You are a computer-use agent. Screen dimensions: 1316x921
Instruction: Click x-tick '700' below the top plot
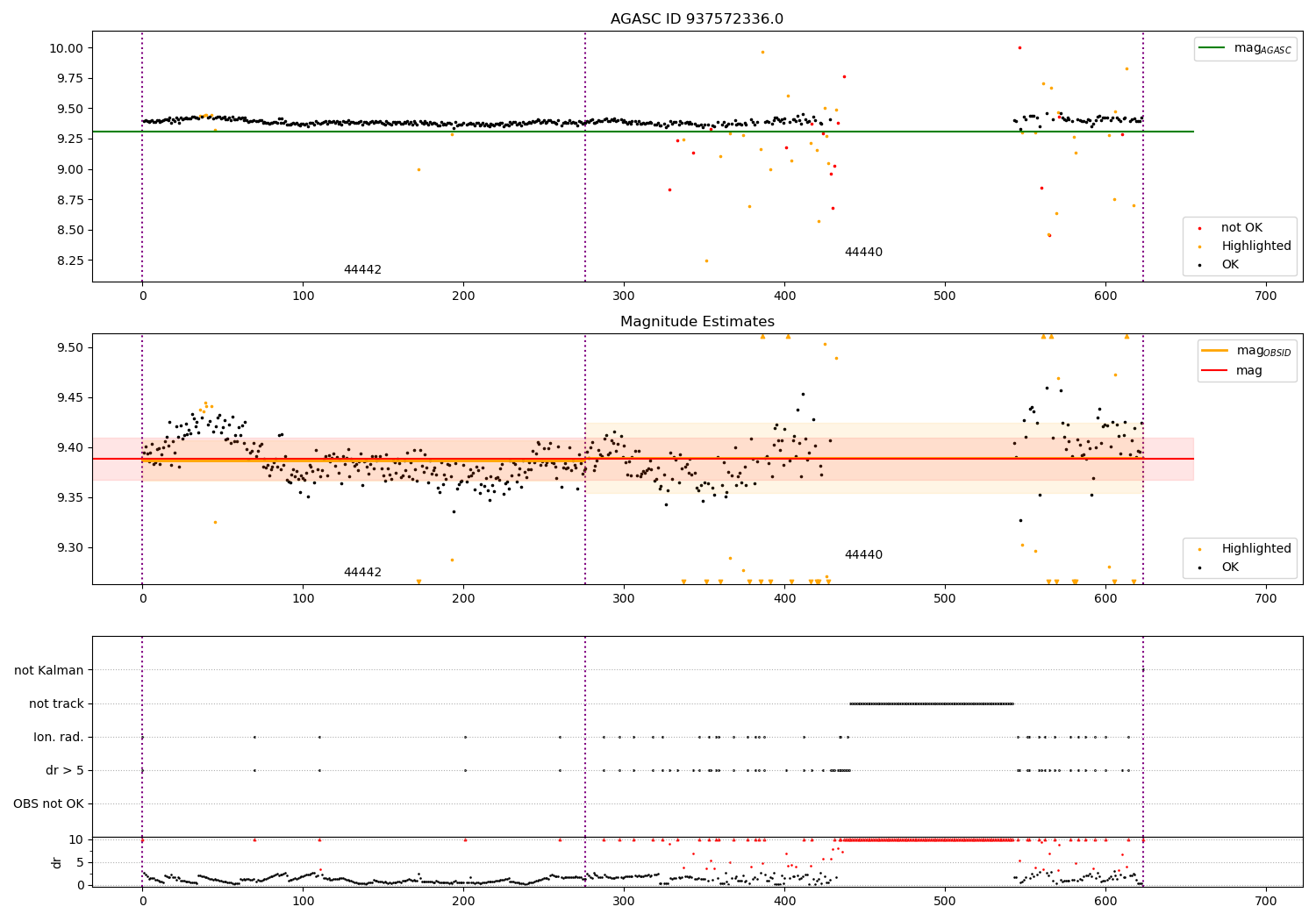click(1266, 296)
